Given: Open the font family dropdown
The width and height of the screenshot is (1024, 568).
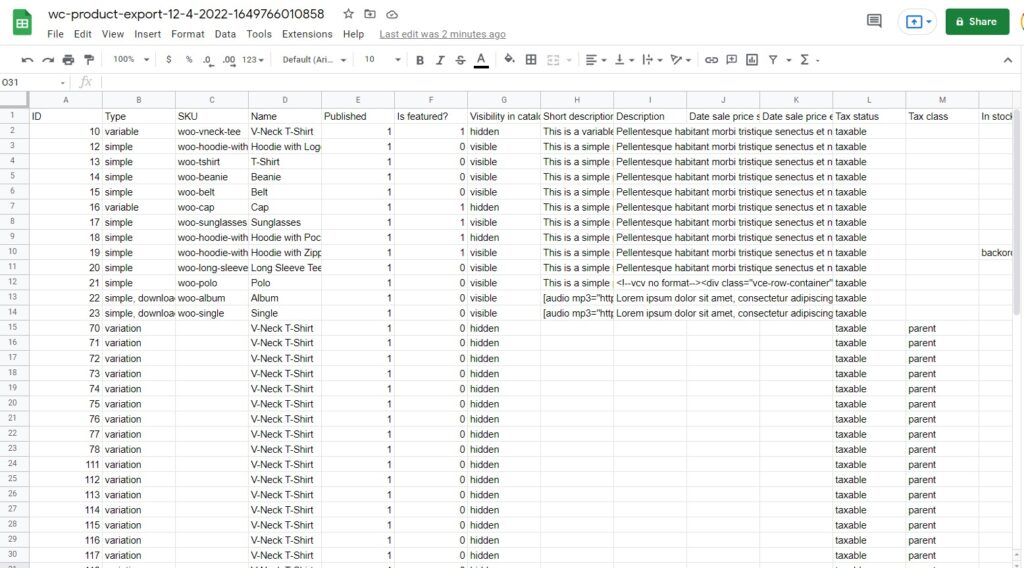Looking at the screenshot, I should click(x=314, y=60).
